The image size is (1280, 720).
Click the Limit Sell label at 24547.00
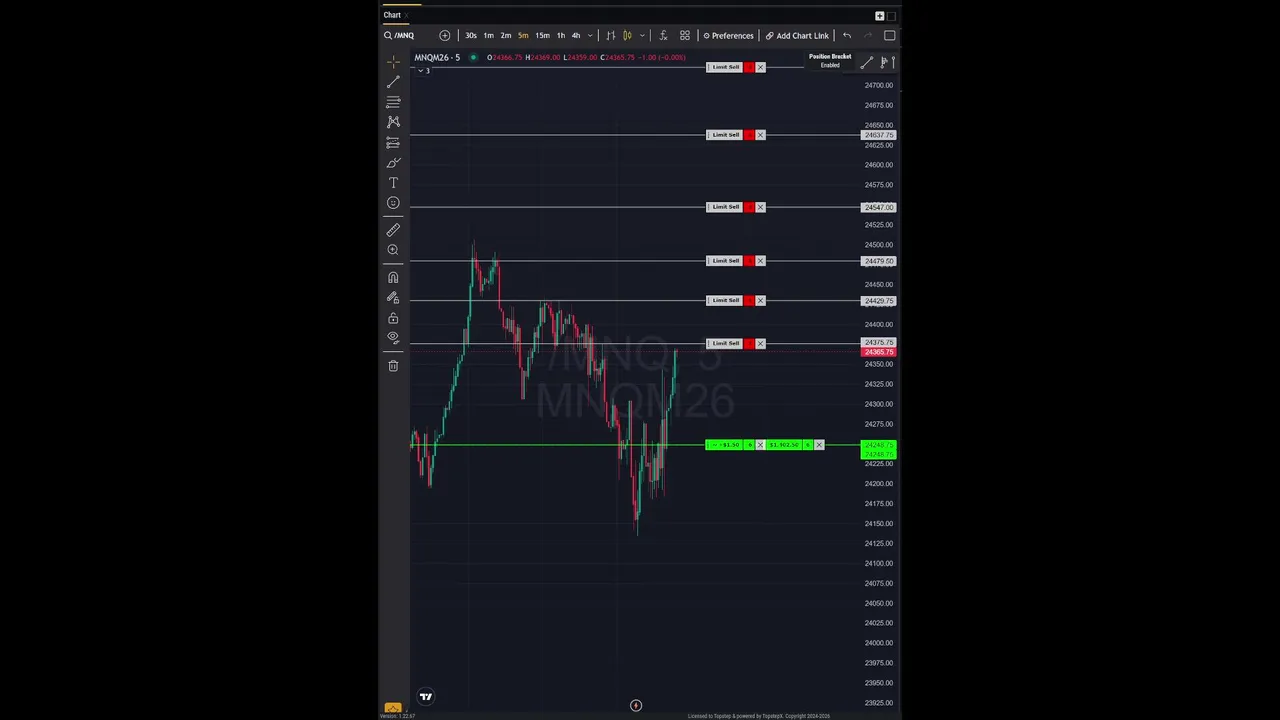[725, 207]
